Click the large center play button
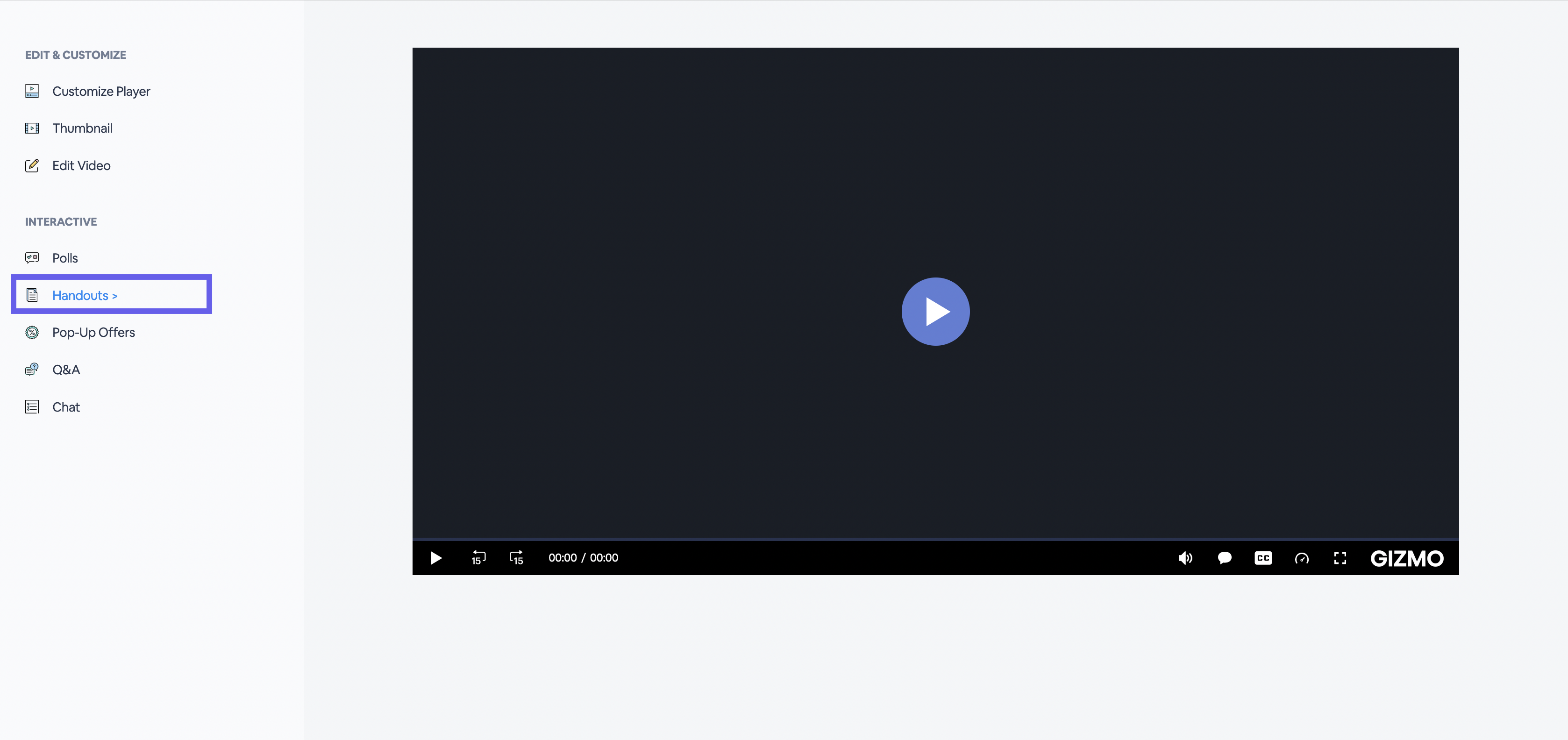Viewport: 1568px width, 740px height. 935,312
